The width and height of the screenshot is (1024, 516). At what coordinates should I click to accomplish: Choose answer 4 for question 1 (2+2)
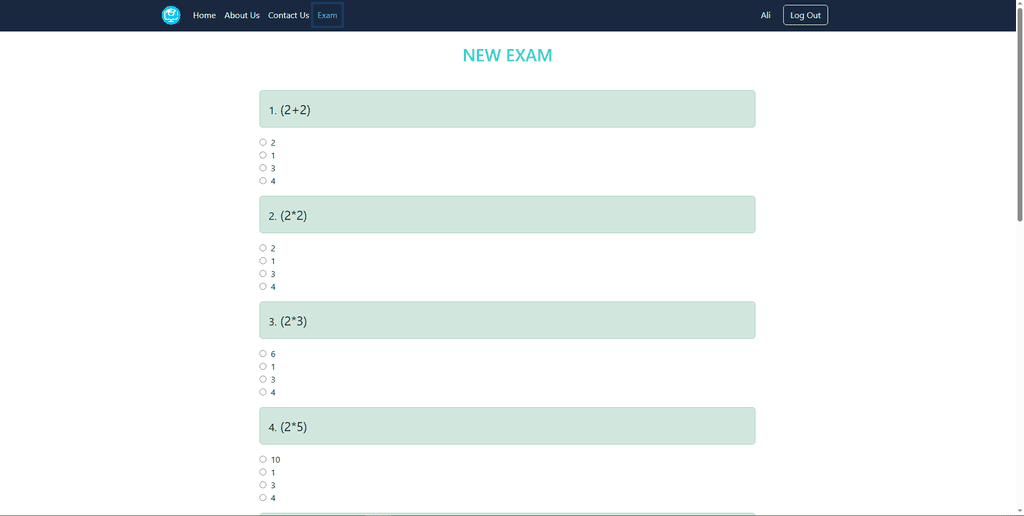pos(263,180)
